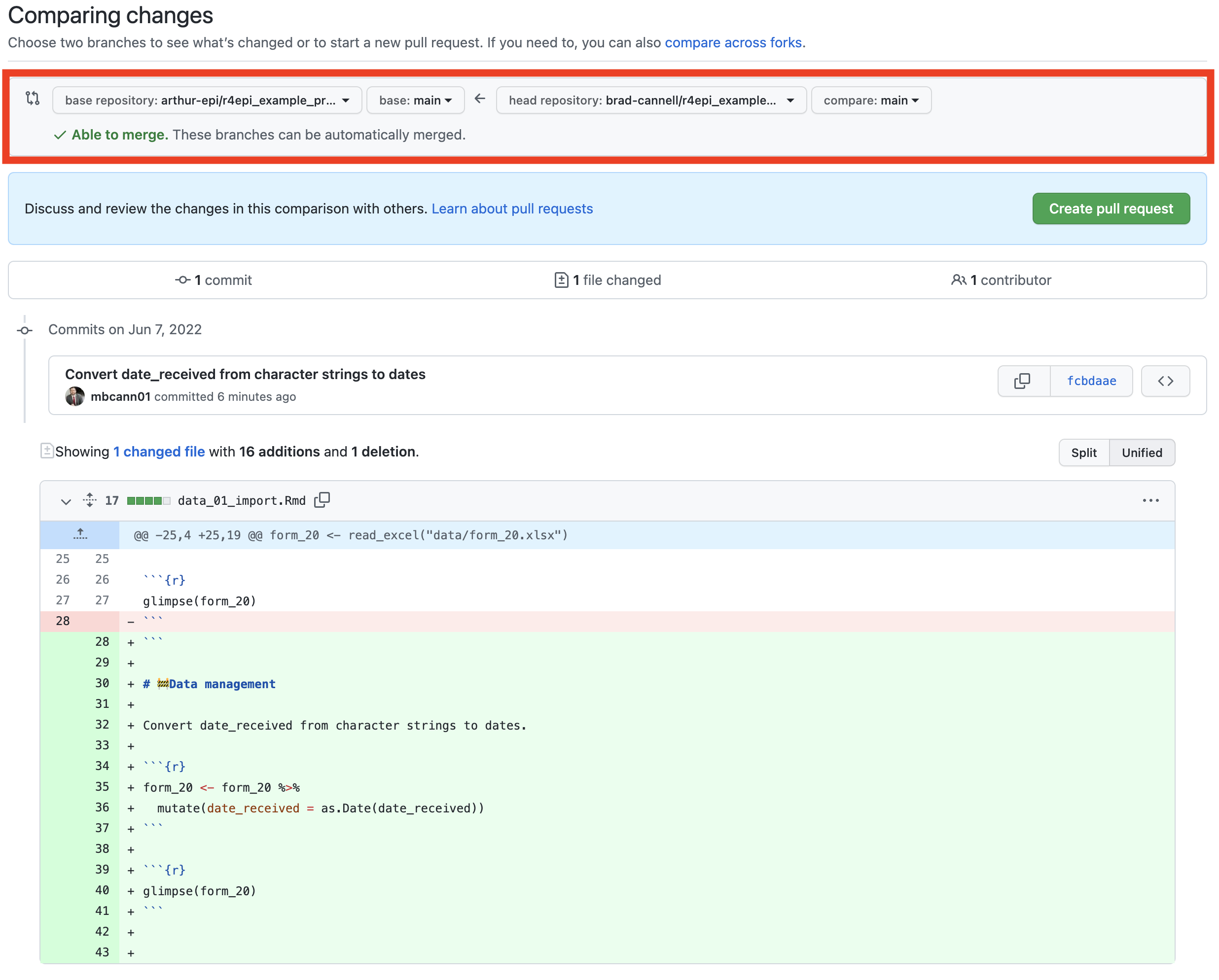Click the left arrow between branch selectors

[480, 99]
